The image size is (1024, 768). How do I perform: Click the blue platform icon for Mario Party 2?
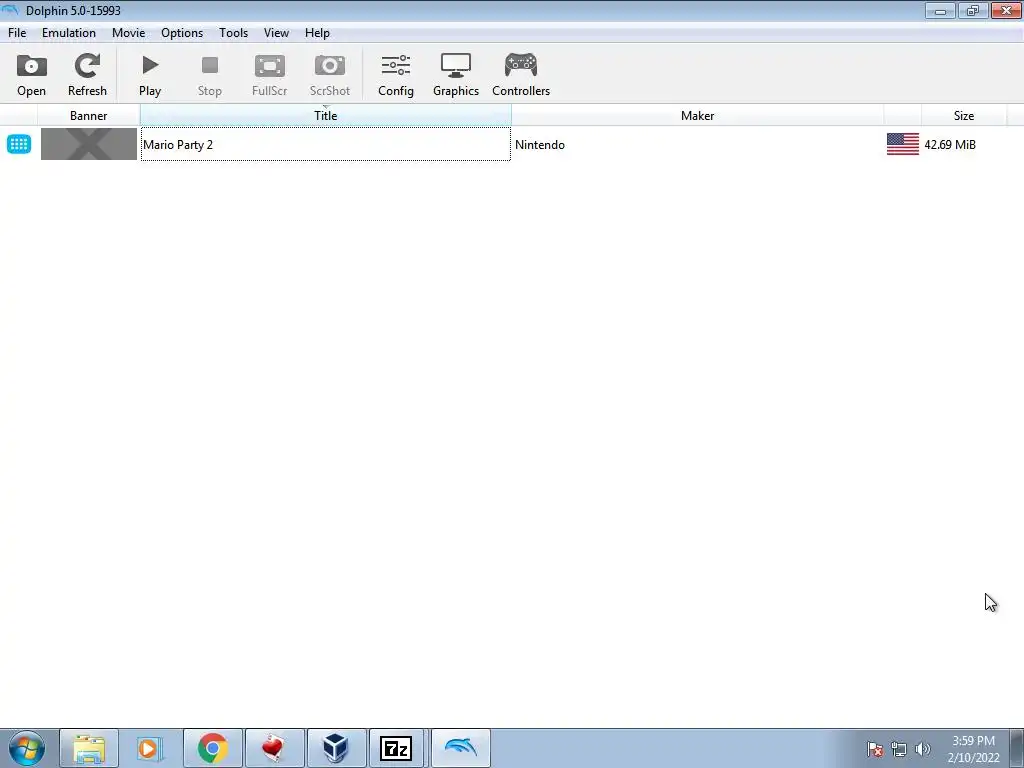coord(19,144)
